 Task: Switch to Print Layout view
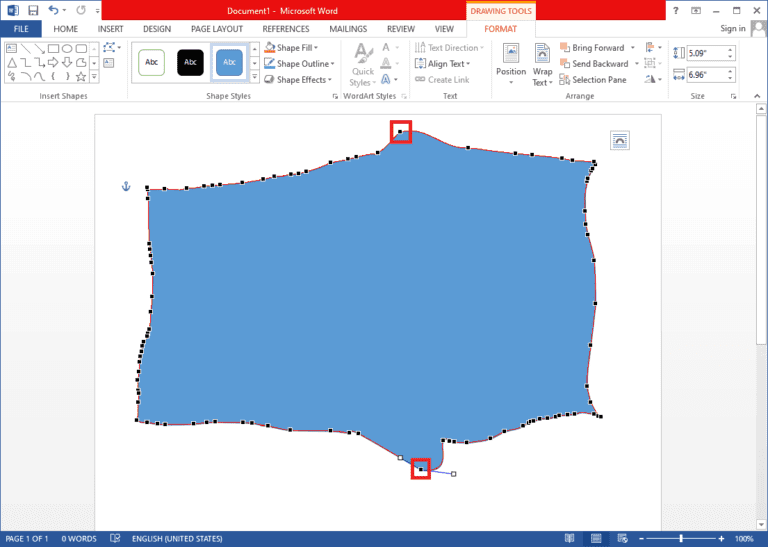596,538
